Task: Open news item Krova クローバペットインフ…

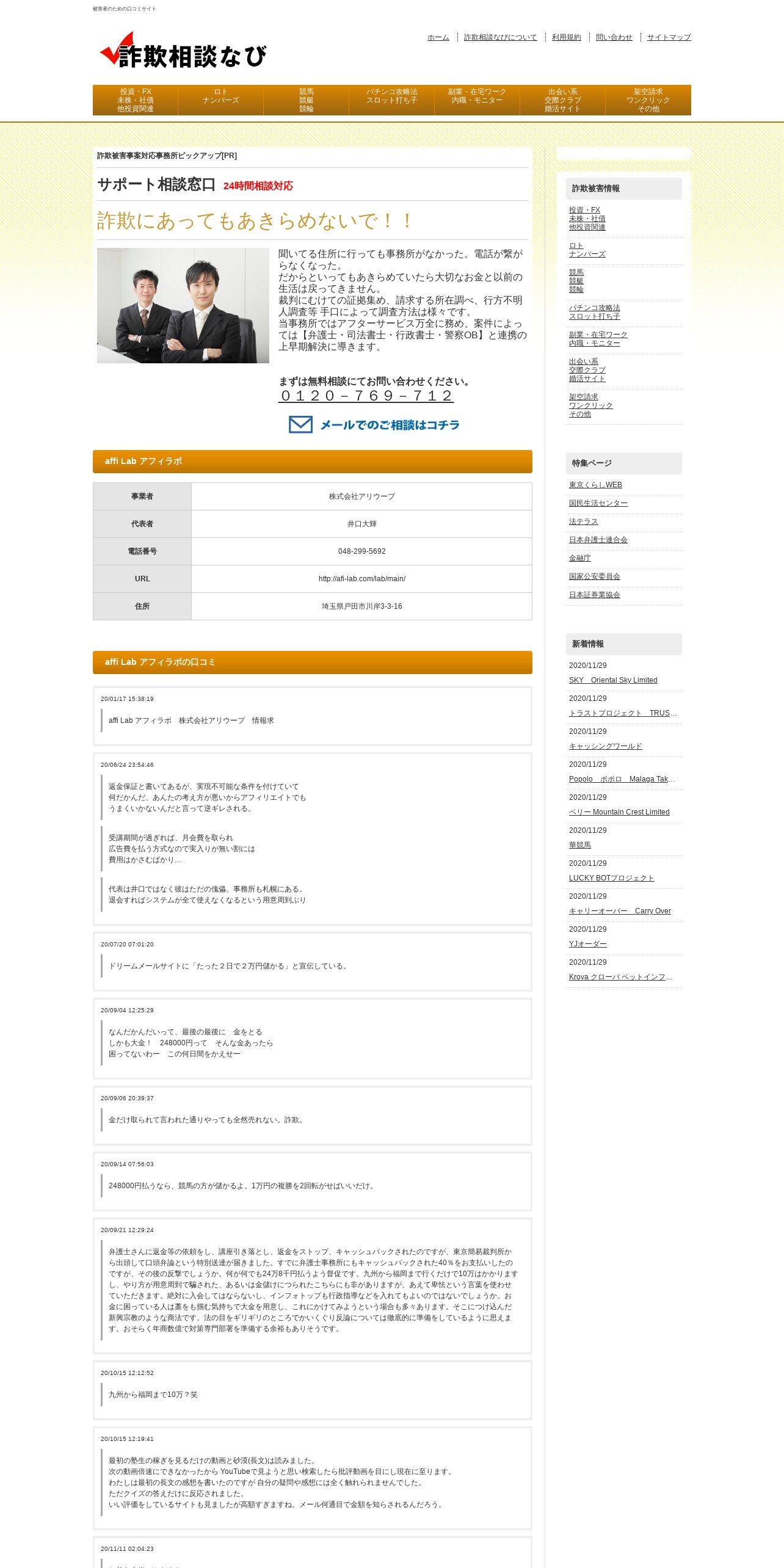Action: click(x=621, y=977)
